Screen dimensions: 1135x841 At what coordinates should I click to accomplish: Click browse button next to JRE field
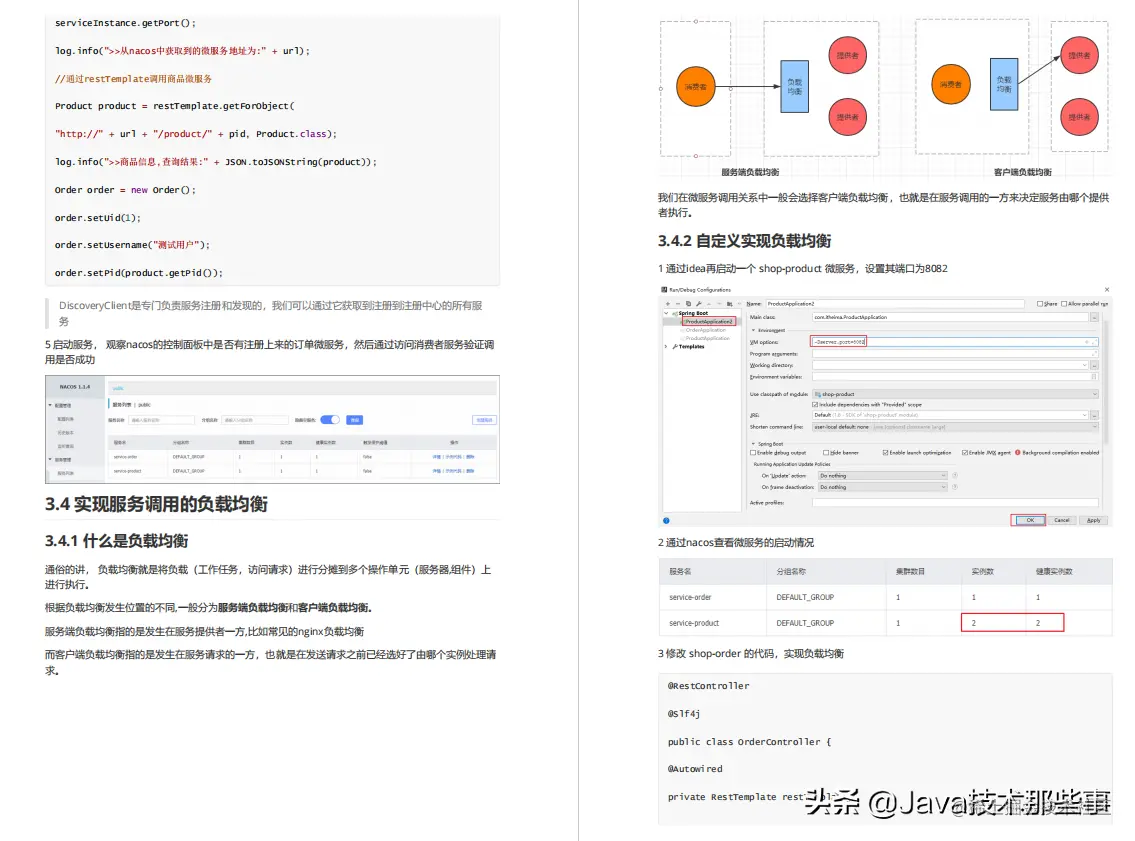1094,415
